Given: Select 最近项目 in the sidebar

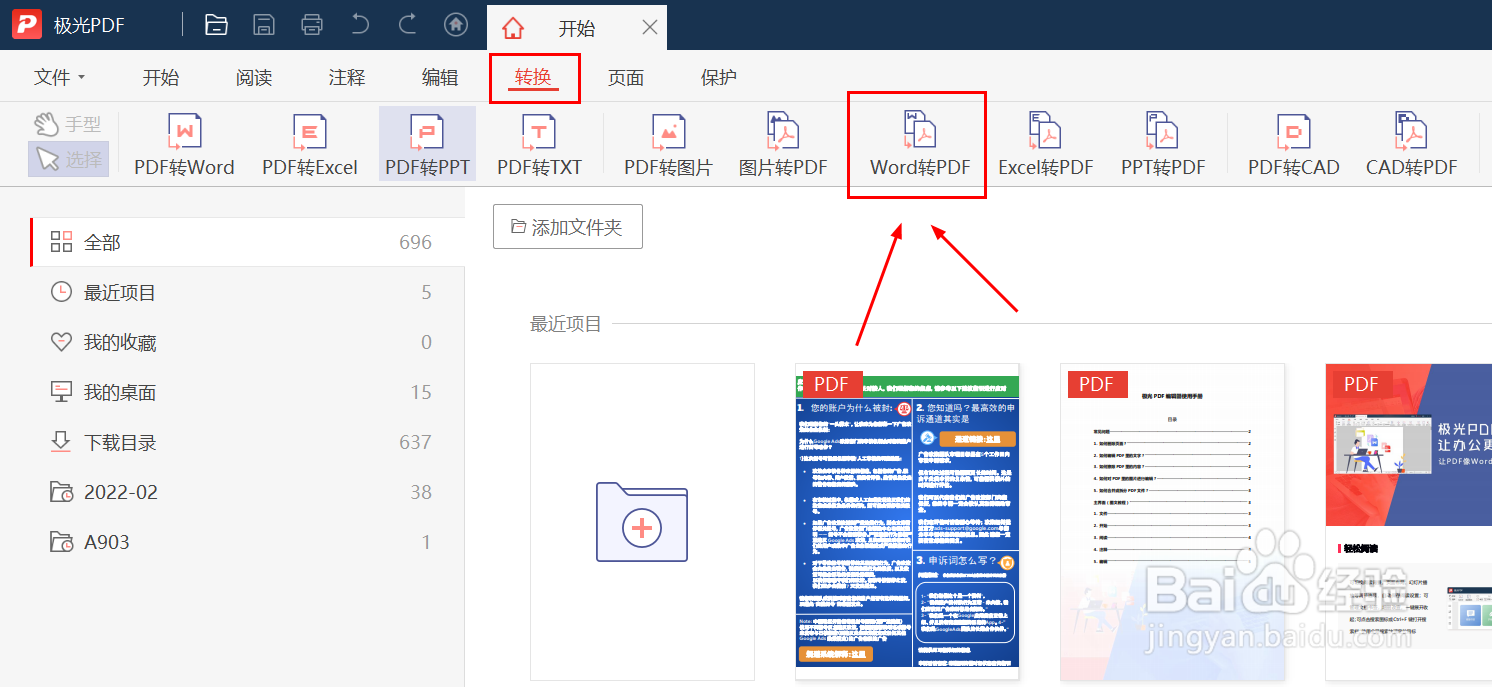Looking at the screenshot, I should tap(247, 292).
